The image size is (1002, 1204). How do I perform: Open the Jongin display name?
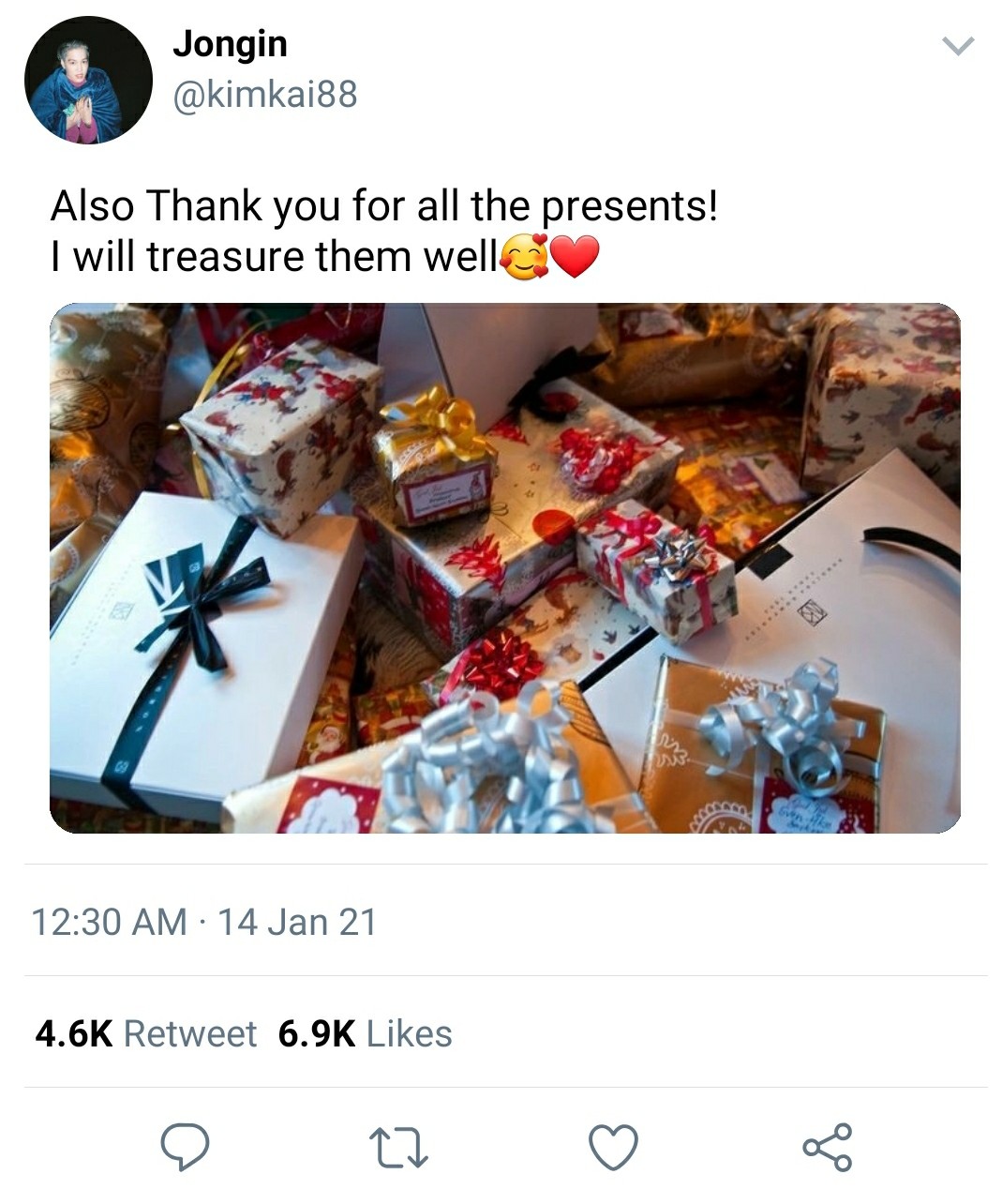tap(230, 44)
